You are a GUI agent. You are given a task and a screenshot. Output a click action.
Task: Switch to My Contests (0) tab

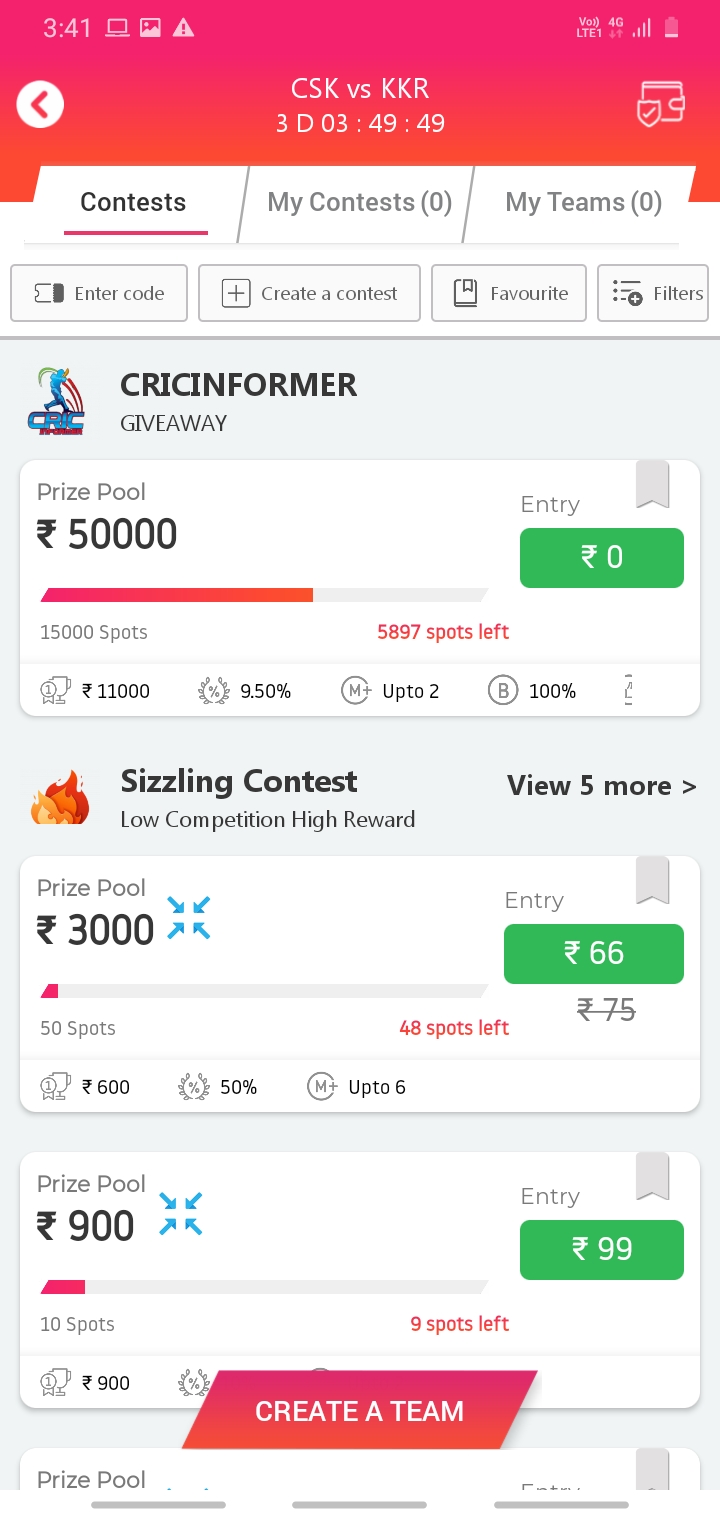tap(360, 202)
